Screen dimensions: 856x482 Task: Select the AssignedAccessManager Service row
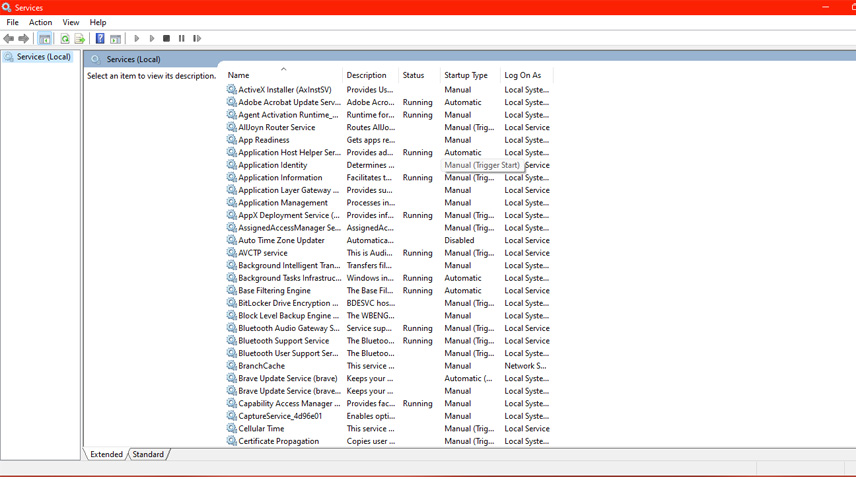click(388, 228)
